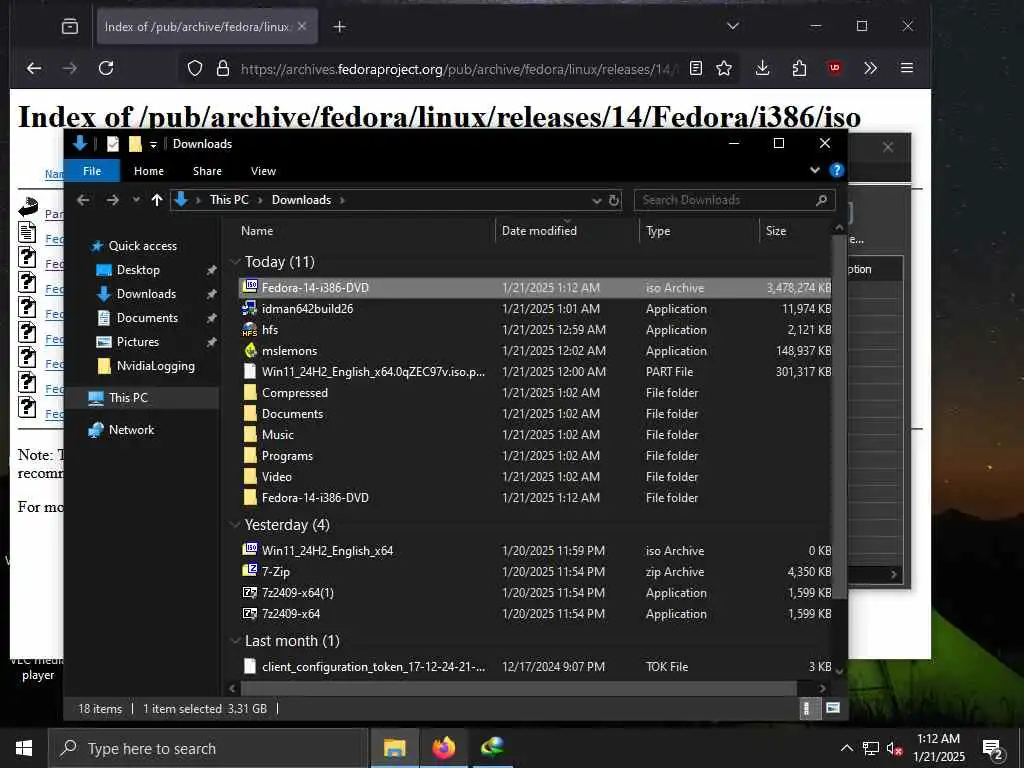Switch to details view layout button
This screenshot has height=768, width=1024.
[807, 709]
